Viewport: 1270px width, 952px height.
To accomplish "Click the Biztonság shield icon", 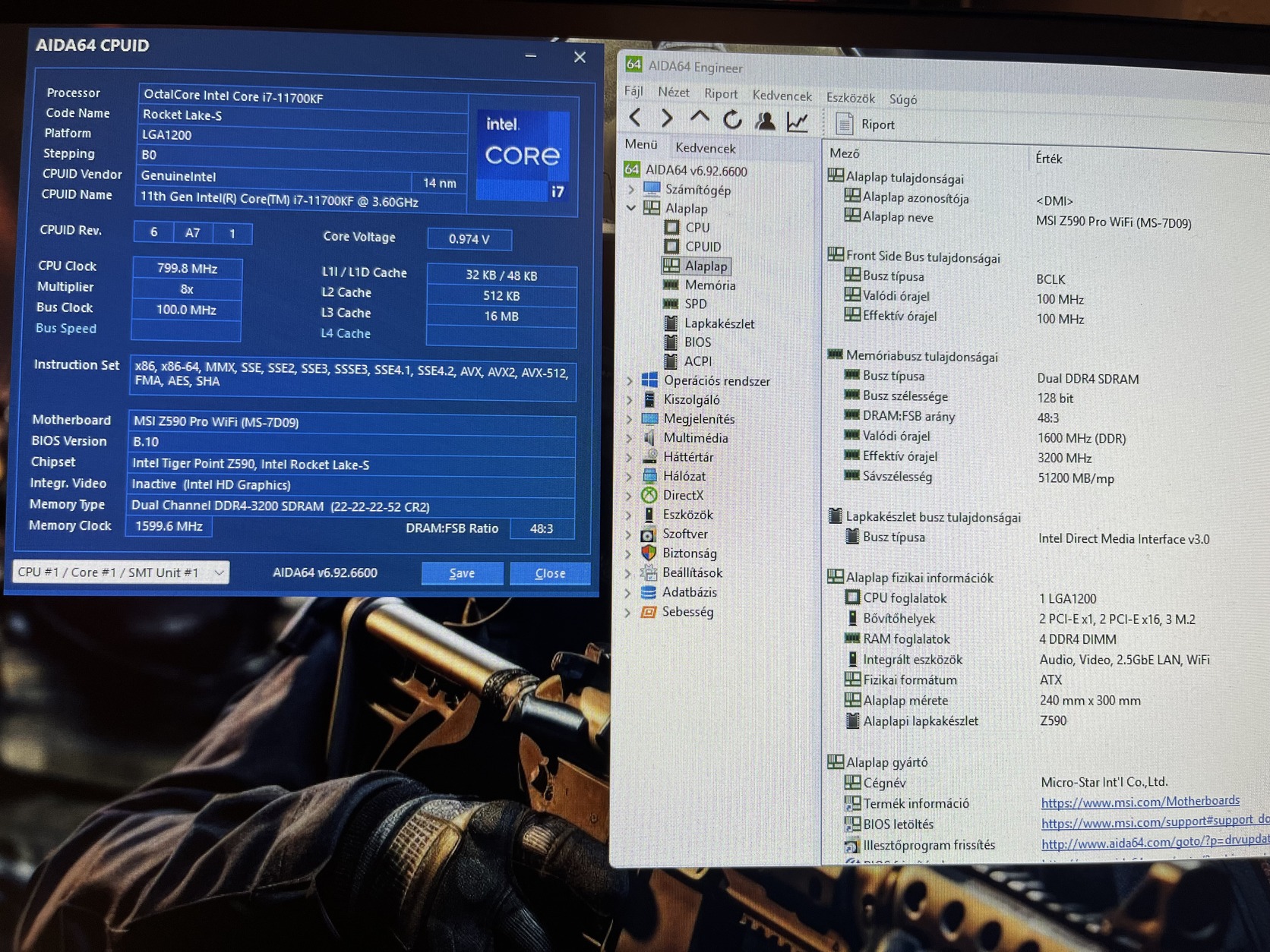I will [x=649, y=553].
